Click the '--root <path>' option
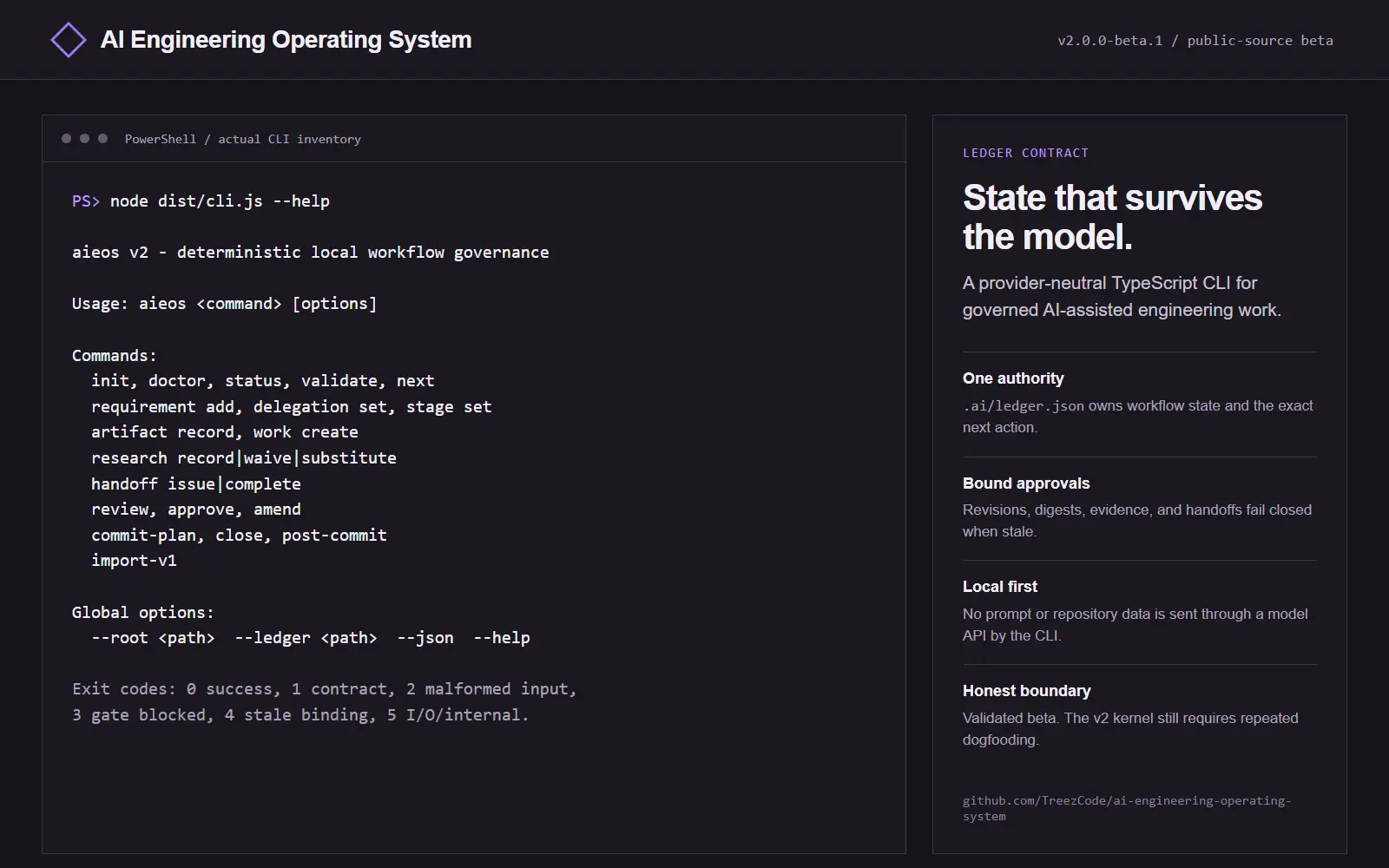The height and width of the screenshot is (868, 1389). (153, 638)
